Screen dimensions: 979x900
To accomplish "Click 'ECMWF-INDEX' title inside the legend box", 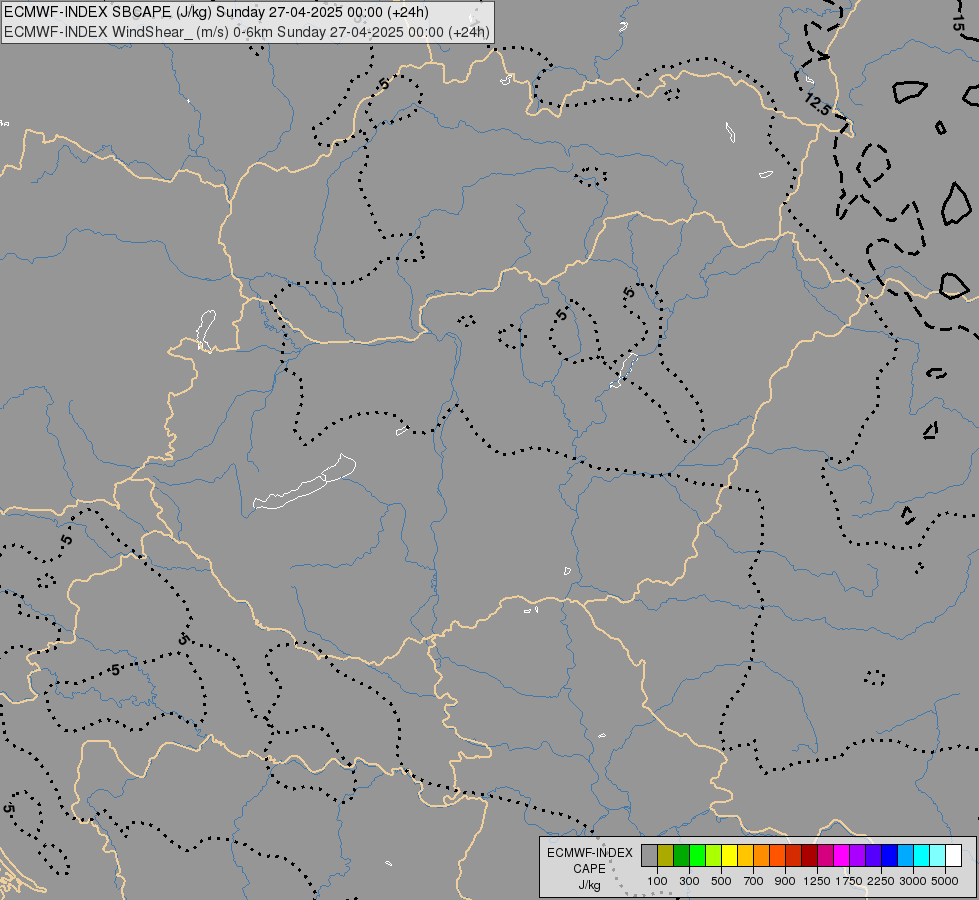I will point(589,853).
